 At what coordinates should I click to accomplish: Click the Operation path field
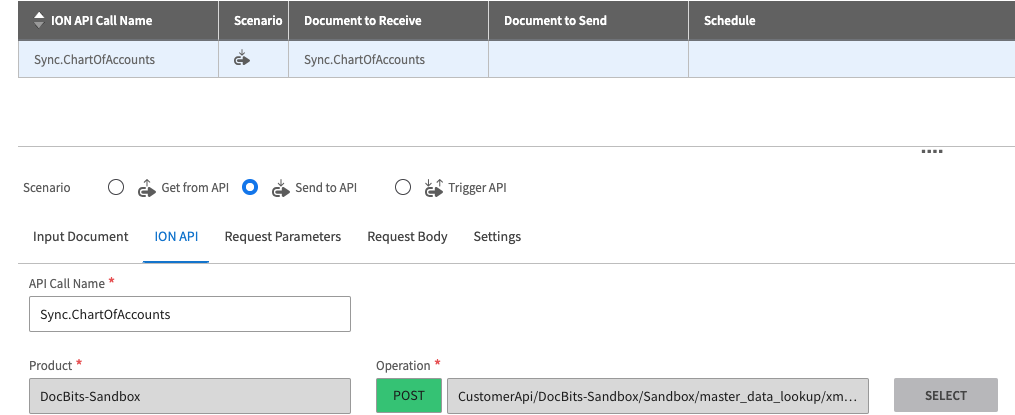(x=657, y=396)
